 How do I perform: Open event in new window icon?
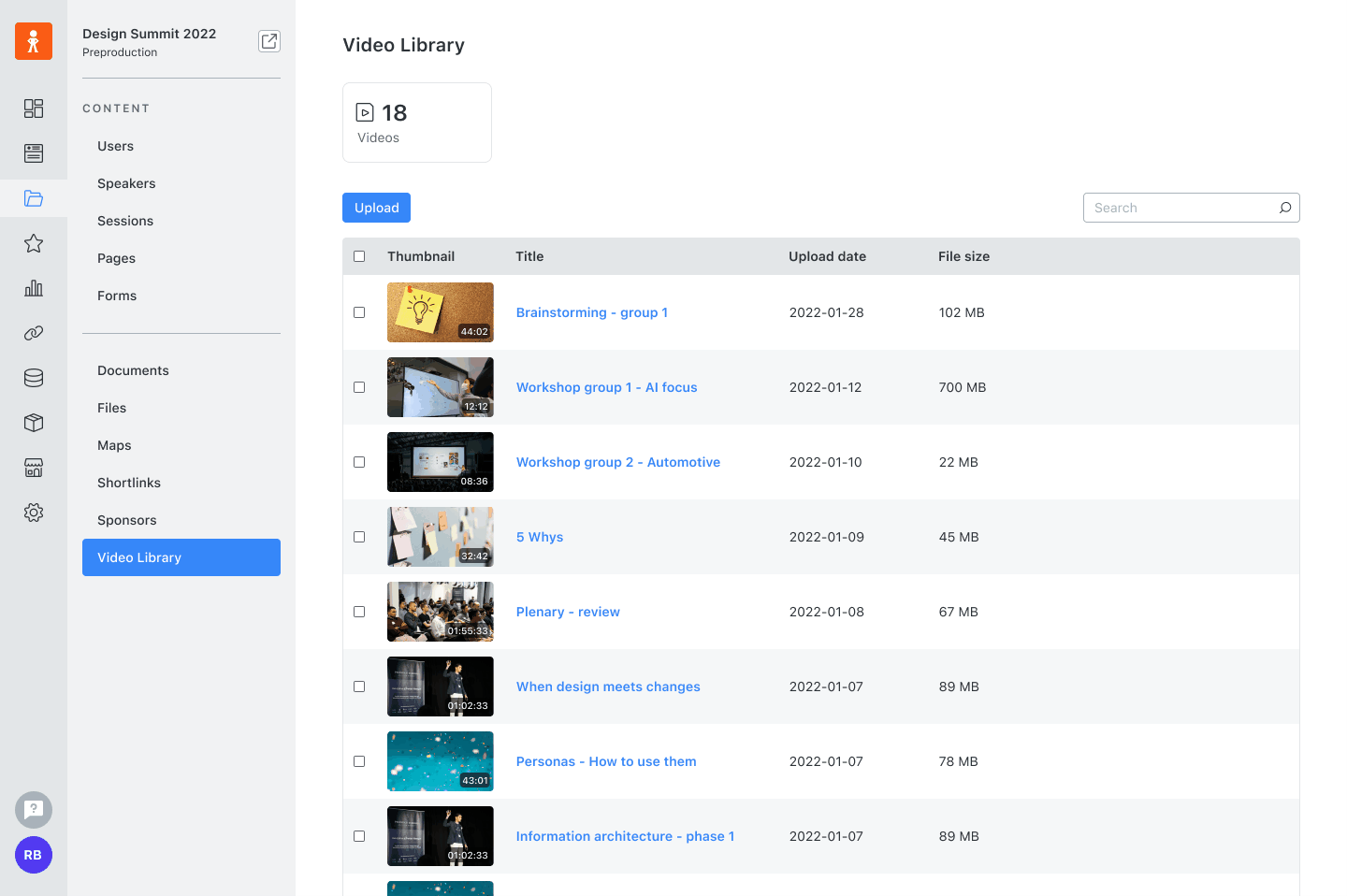269,41
